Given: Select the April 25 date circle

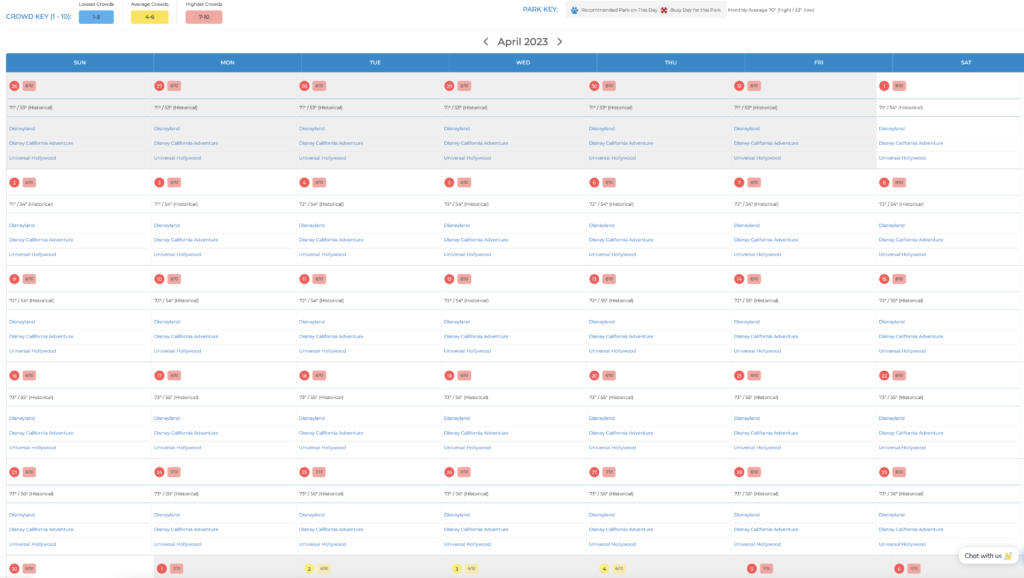Looking at the screenshot, I should 304,472.
